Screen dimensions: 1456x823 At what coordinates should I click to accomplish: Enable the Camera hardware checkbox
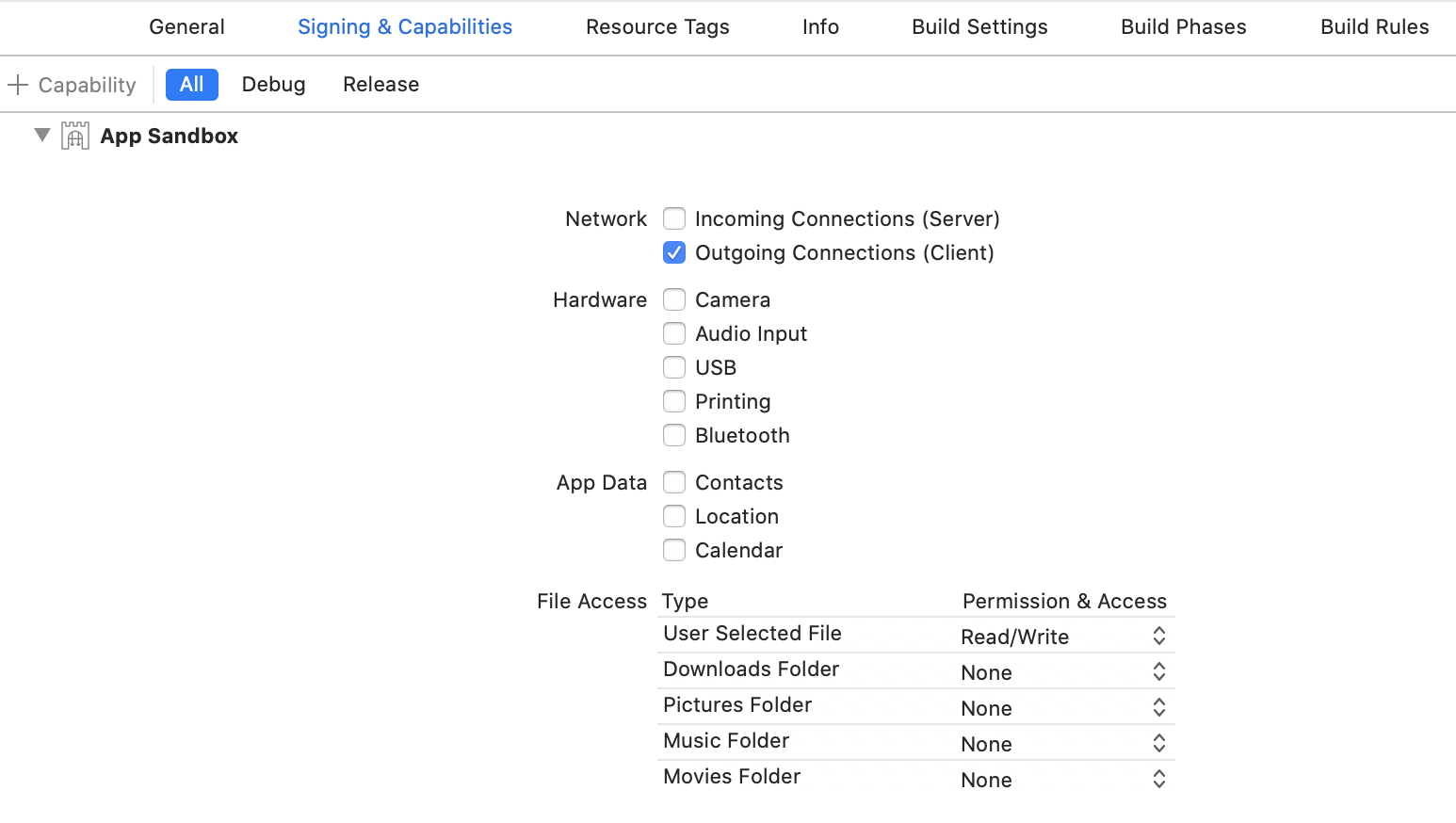click(674, 299)
